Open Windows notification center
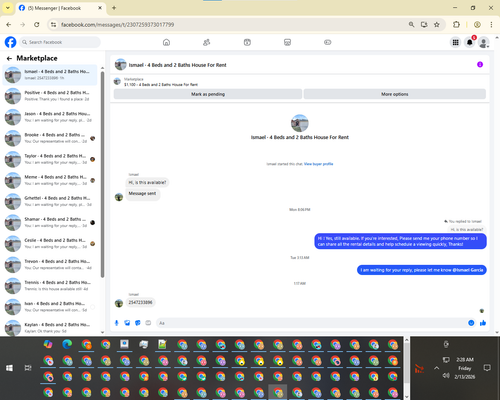 [487, 368]
